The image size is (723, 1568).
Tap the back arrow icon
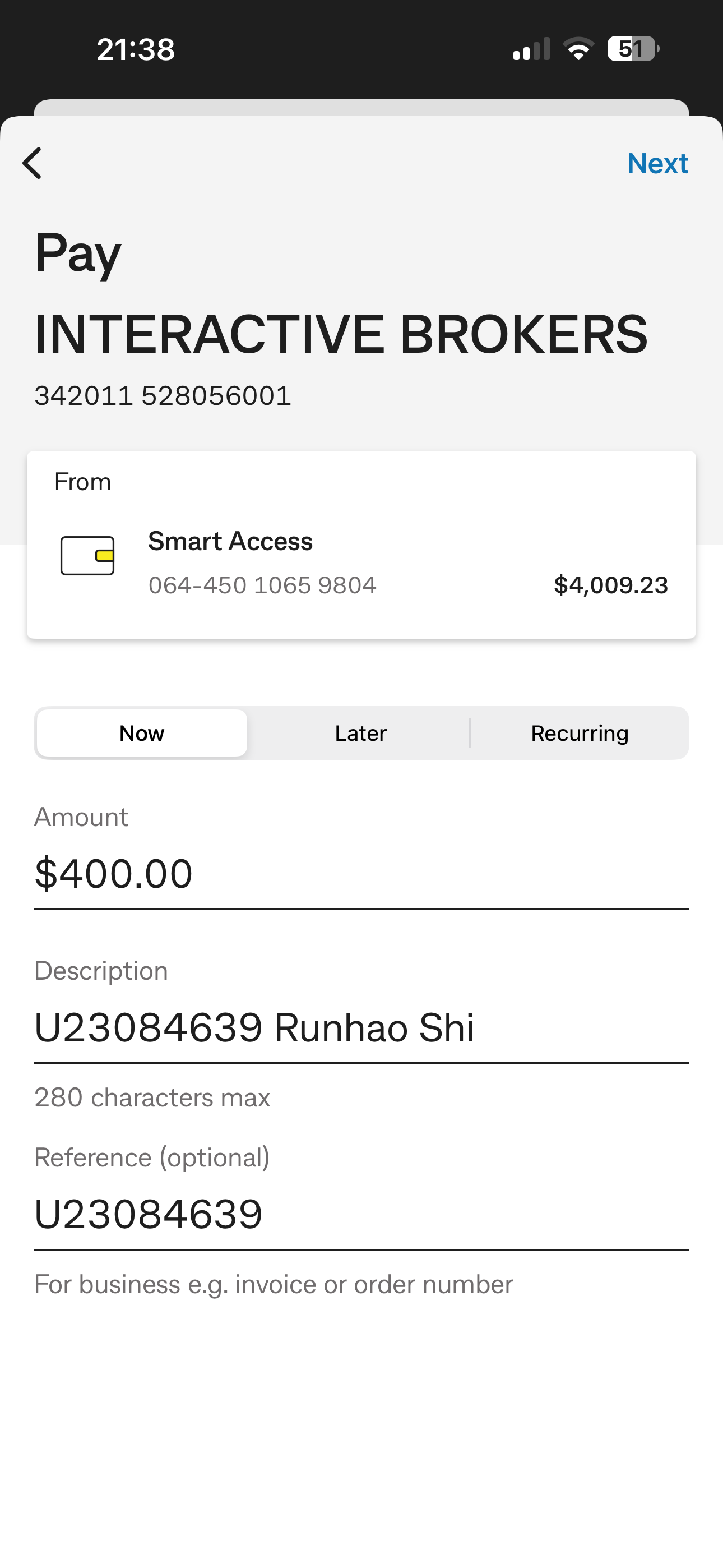click(33, 163)
